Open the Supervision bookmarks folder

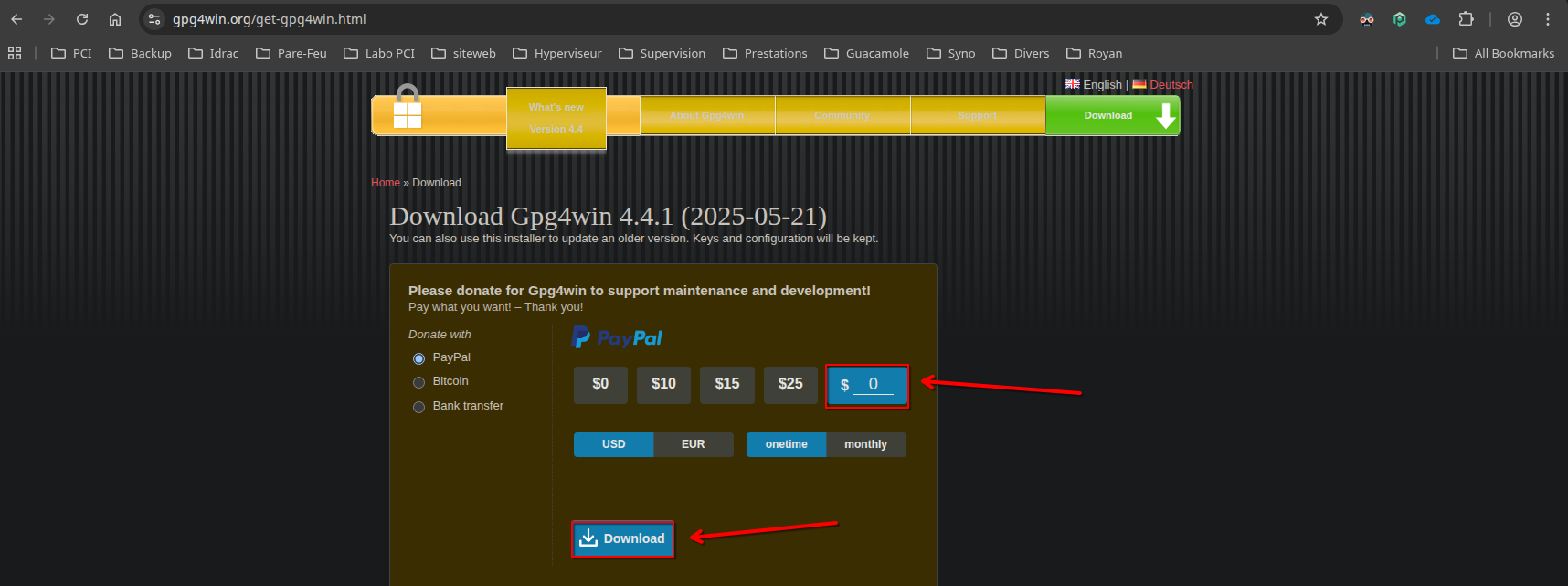coord(662,53)
